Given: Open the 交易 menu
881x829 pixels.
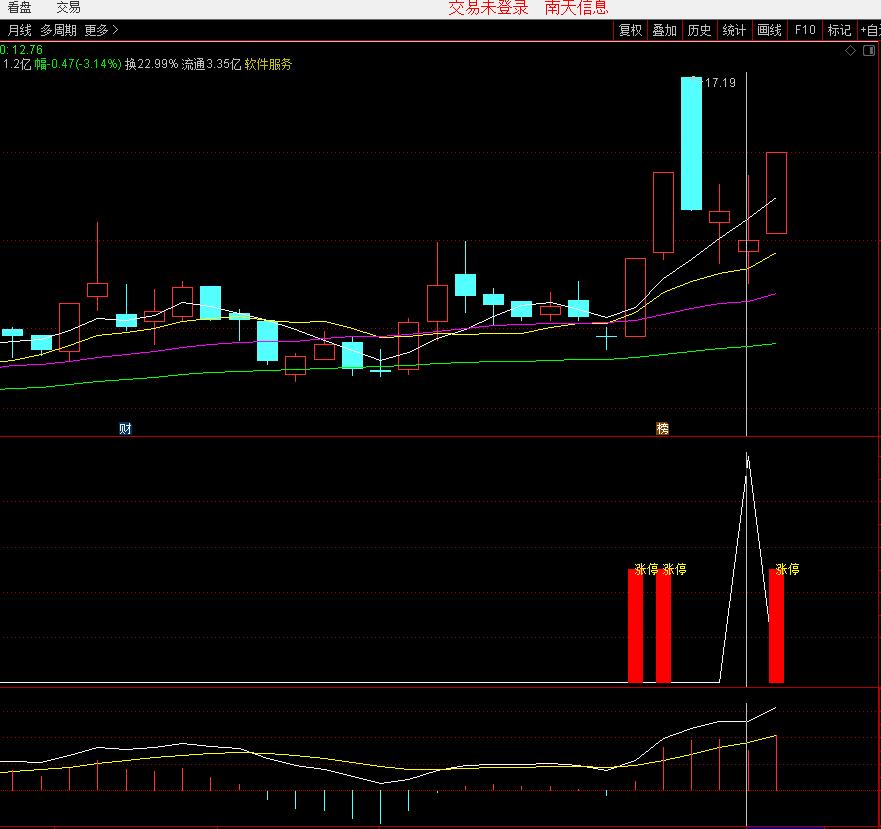Looking at the screenshot, I should pos(68,8).
